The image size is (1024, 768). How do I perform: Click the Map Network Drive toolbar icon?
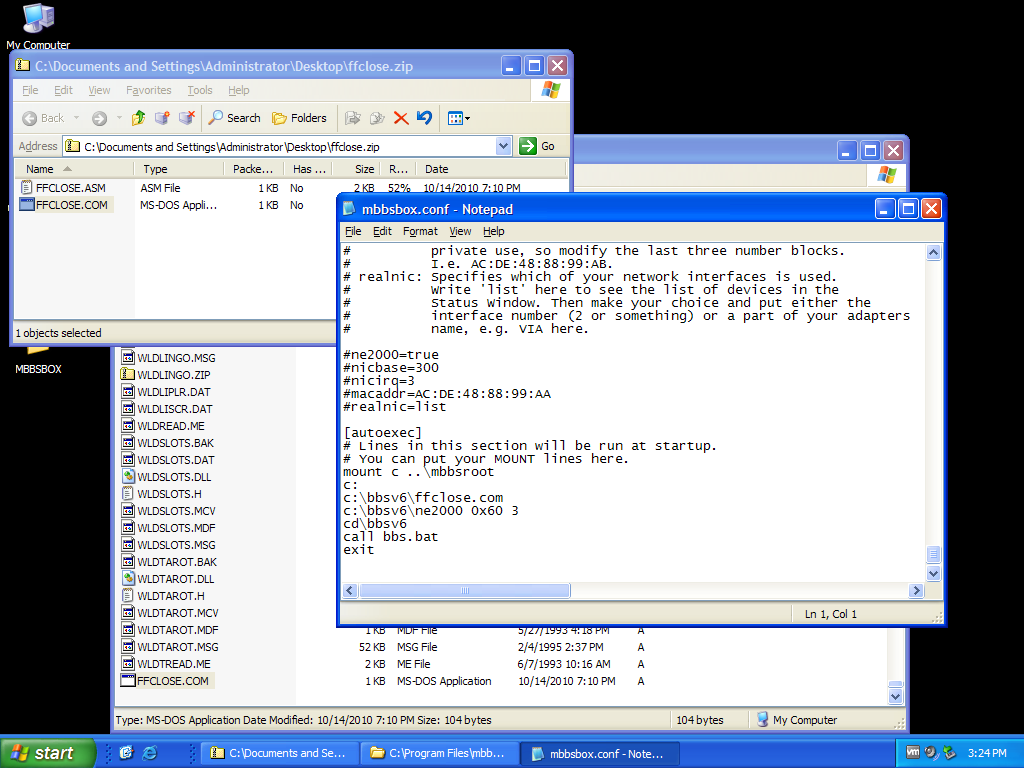click(162, 118)
